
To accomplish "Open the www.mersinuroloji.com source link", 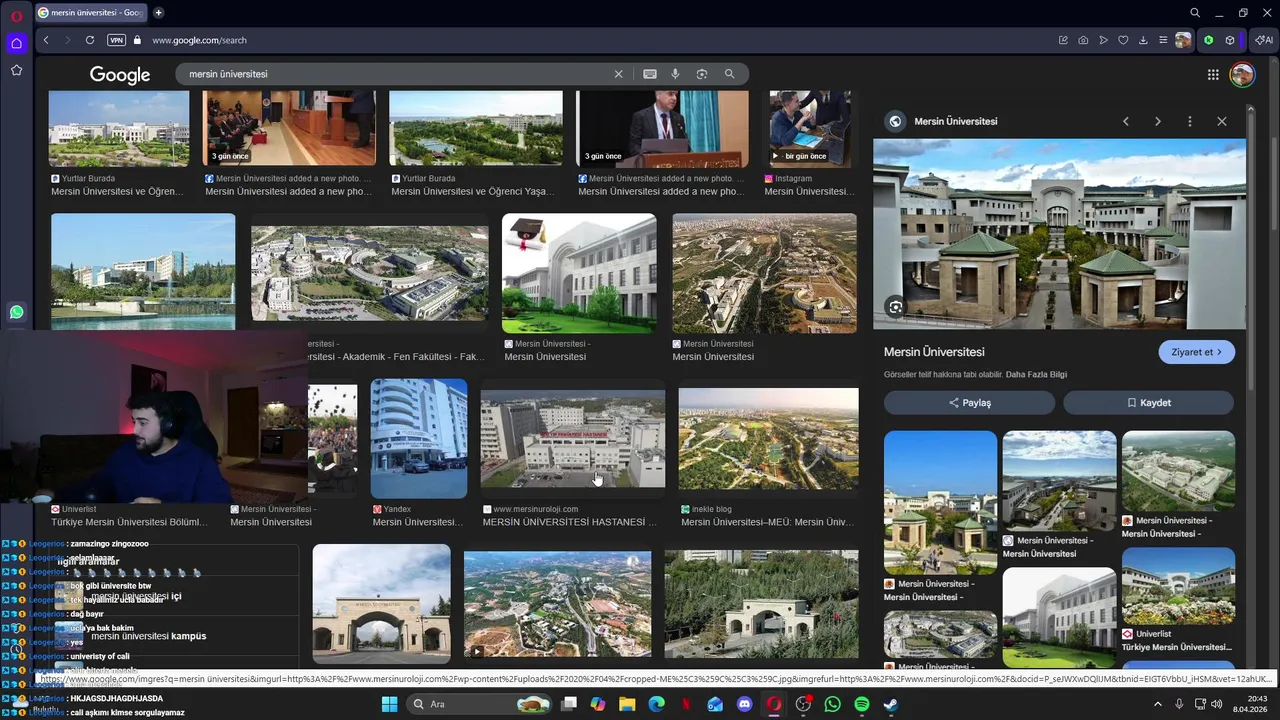I will coord(536,509).
